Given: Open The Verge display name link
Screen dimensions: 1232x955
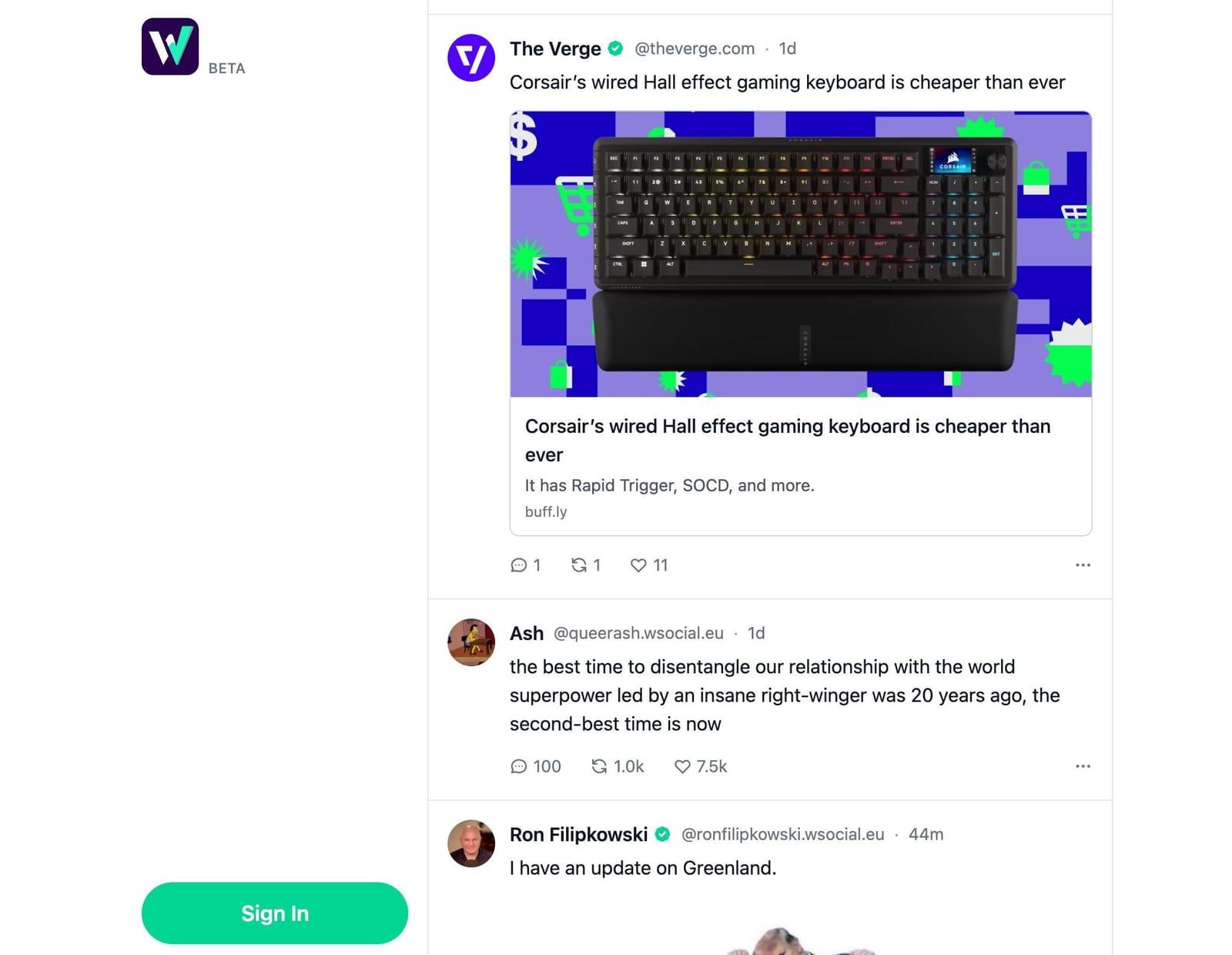Looking at the screenshot, I should (x=555, y=49).
